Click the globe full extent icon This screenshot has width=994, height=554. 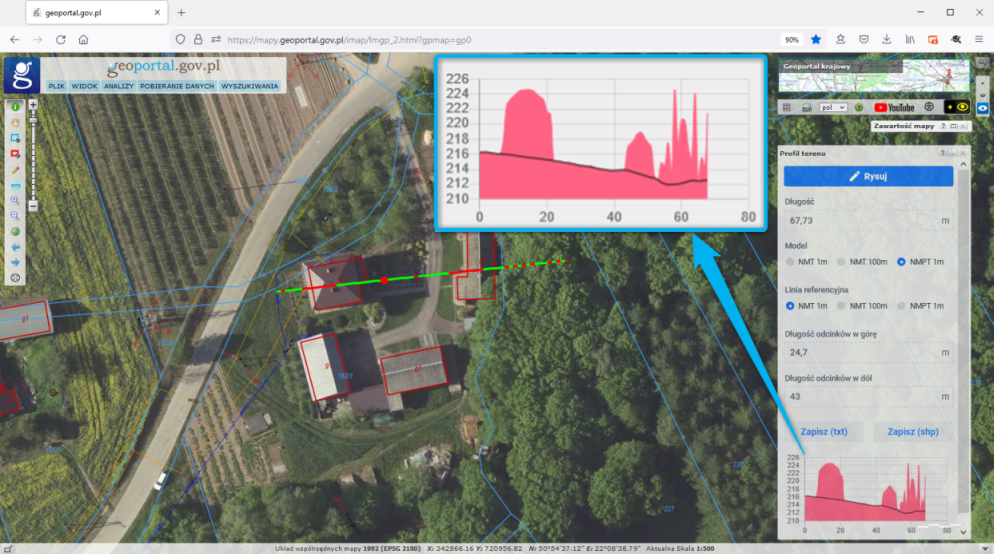click(x=15, y=231)
